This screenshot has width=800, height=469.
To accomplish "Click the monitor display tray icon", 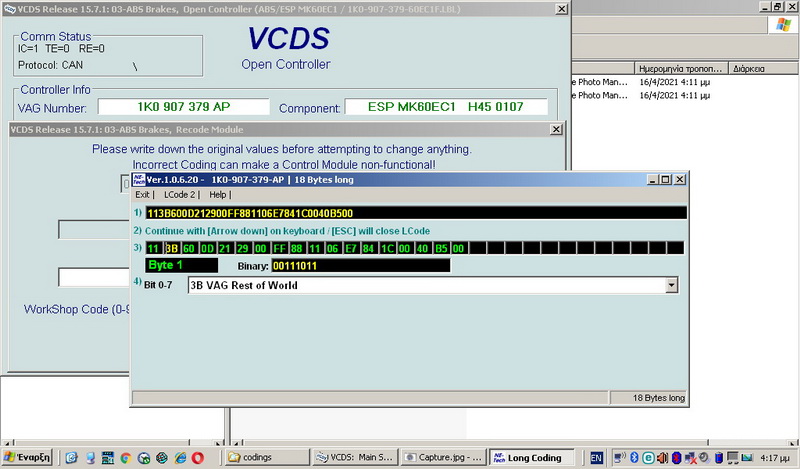I will pyautogui.click(x=733, y=458).
